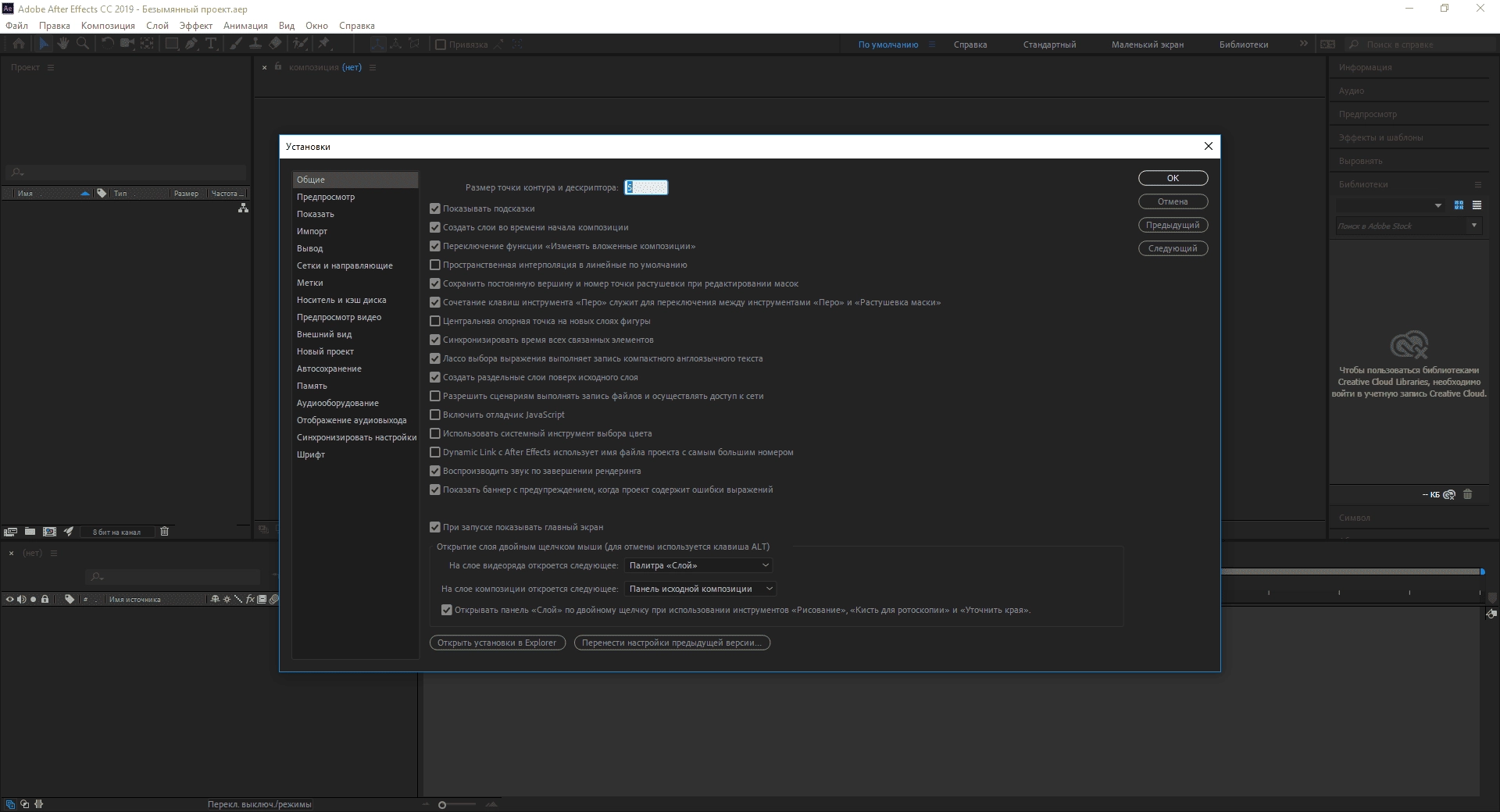The height and width of the screenshot is (812, 1500).
Task: Select the Zoom magnifier tool
Action: (x=82, y=44)
